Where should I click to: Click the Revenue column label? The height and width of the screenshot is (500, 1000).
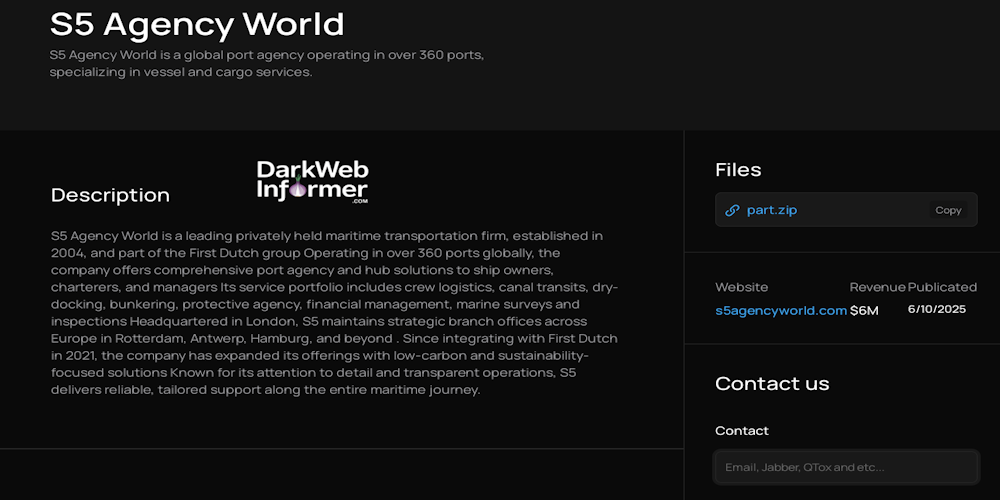click(877, 287)
